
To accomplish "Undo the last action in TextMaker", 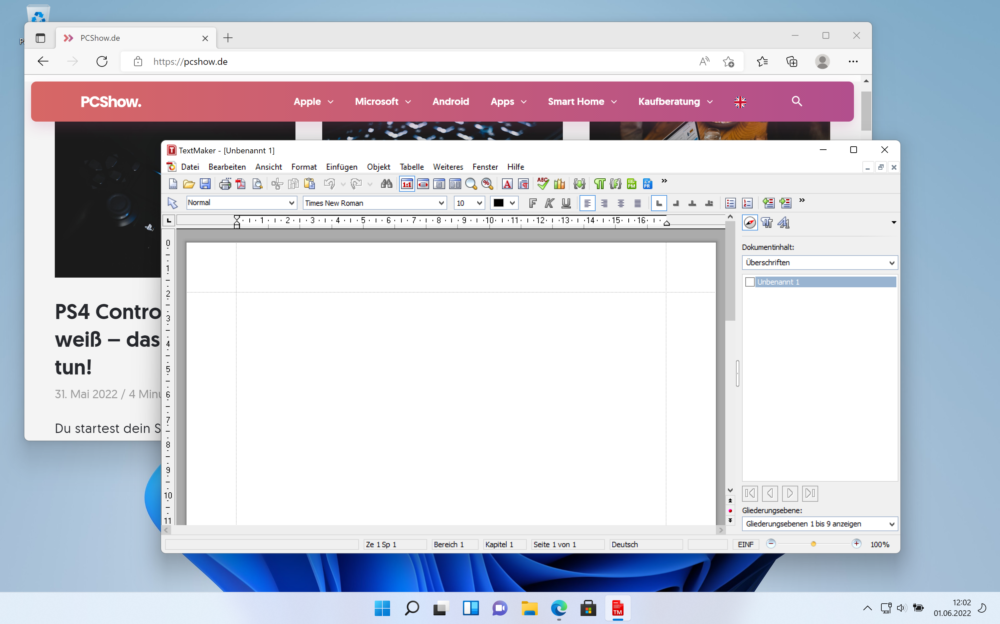I will pos(329,184).
